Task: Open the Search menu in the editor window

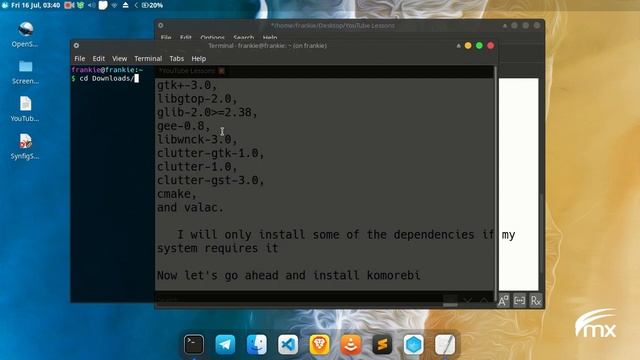Action: click(x=244, y=38)
